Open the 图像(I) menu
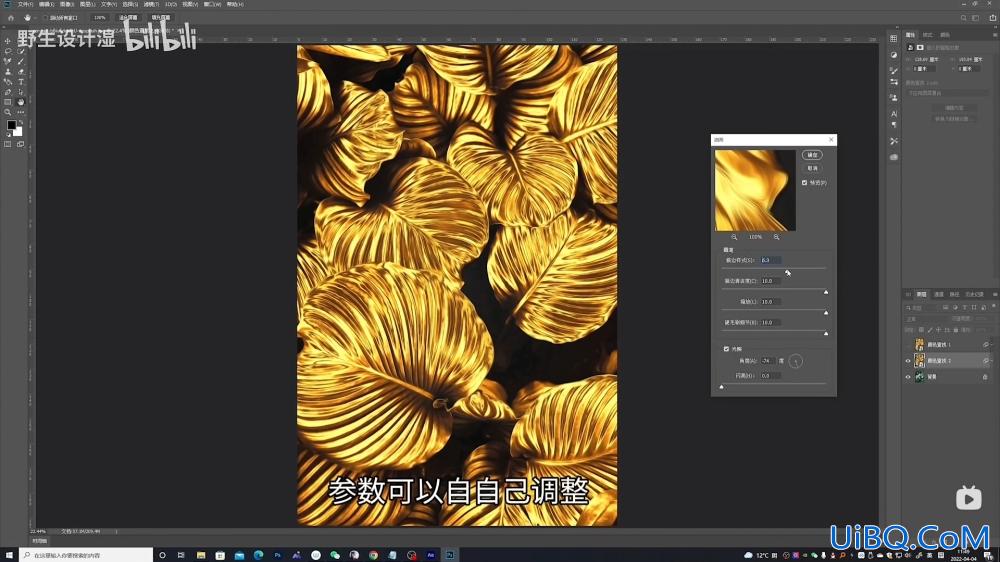Image resolution: width=1000 pixels, height=562 pixels. coord(67,4)
